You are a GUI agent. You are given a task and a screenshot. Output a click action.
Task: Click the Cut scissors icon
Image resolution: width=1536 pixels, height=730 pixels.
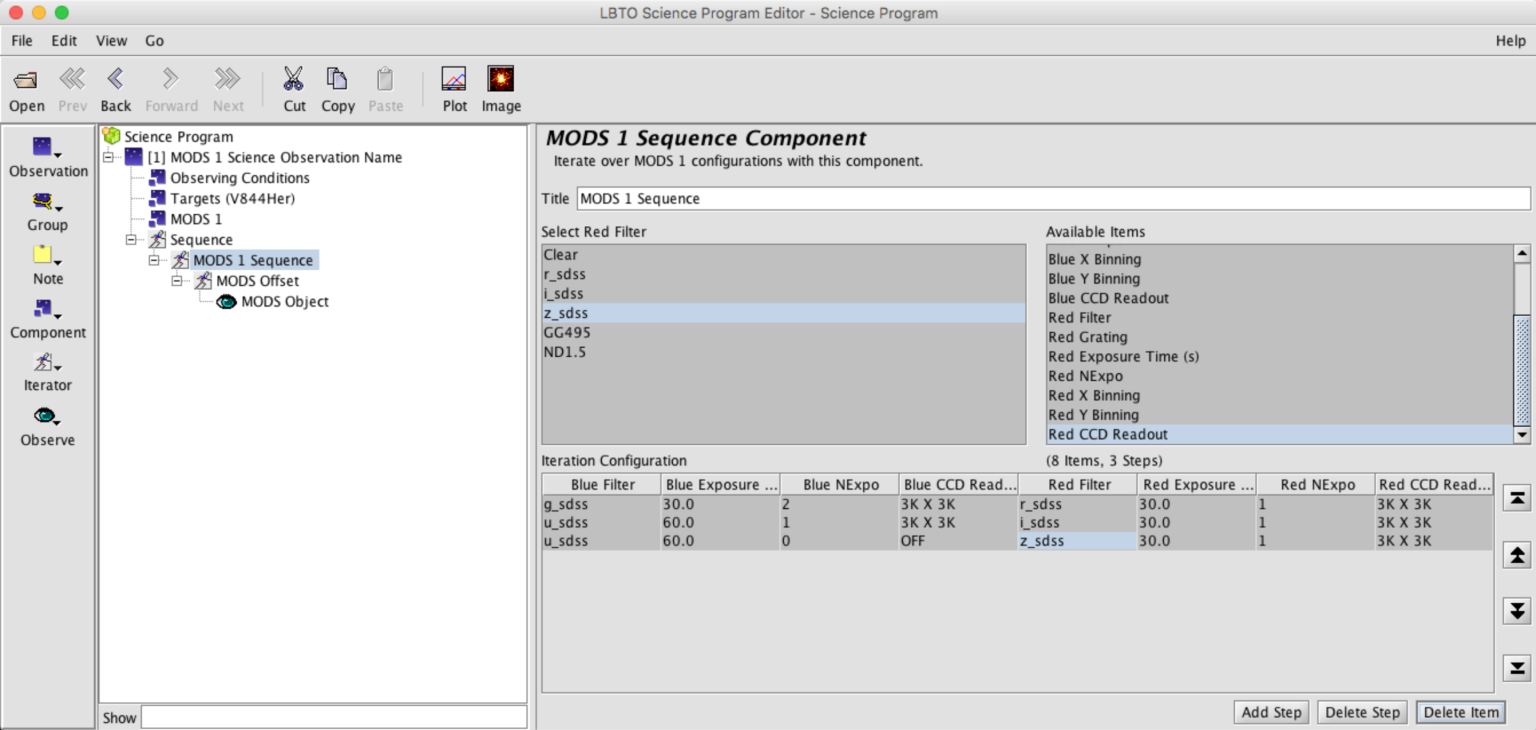(294, 79)
